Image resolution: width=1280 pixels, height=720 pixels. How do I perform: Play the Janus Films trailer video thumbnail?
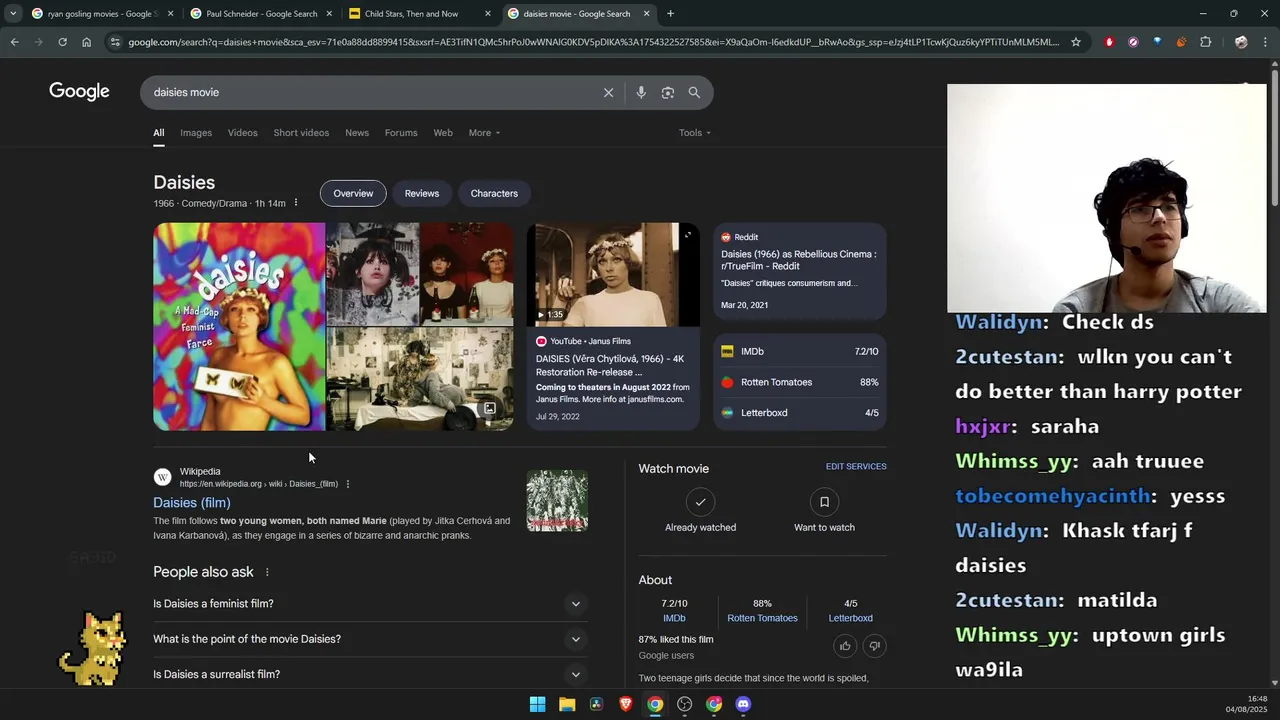coord(613,275)
